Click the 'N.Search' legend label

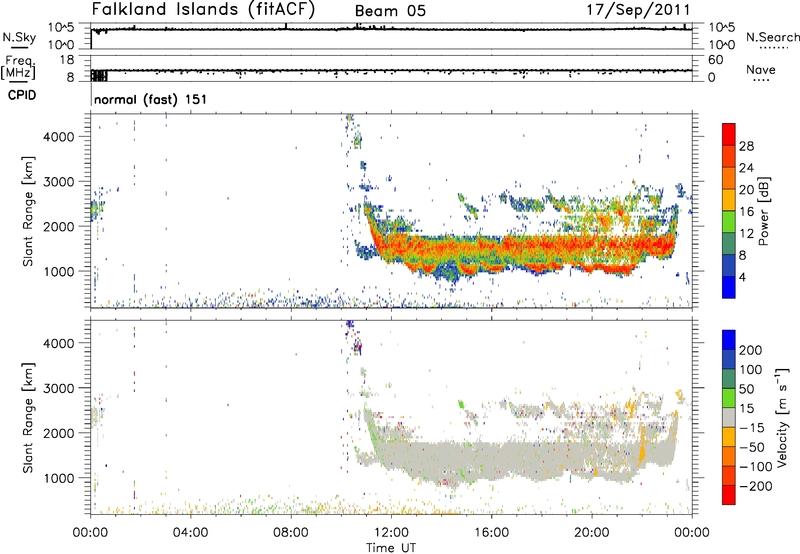772,37
